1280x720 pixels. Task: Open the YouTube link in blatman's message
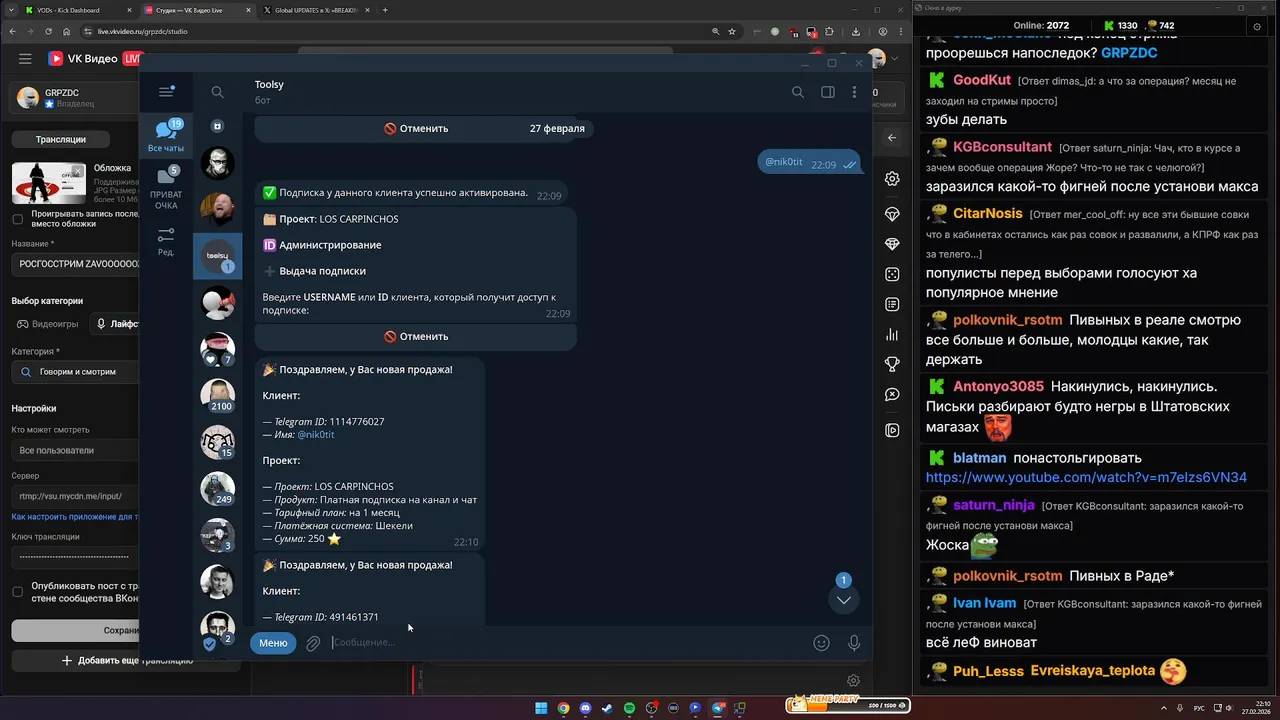pos(1086,477)
